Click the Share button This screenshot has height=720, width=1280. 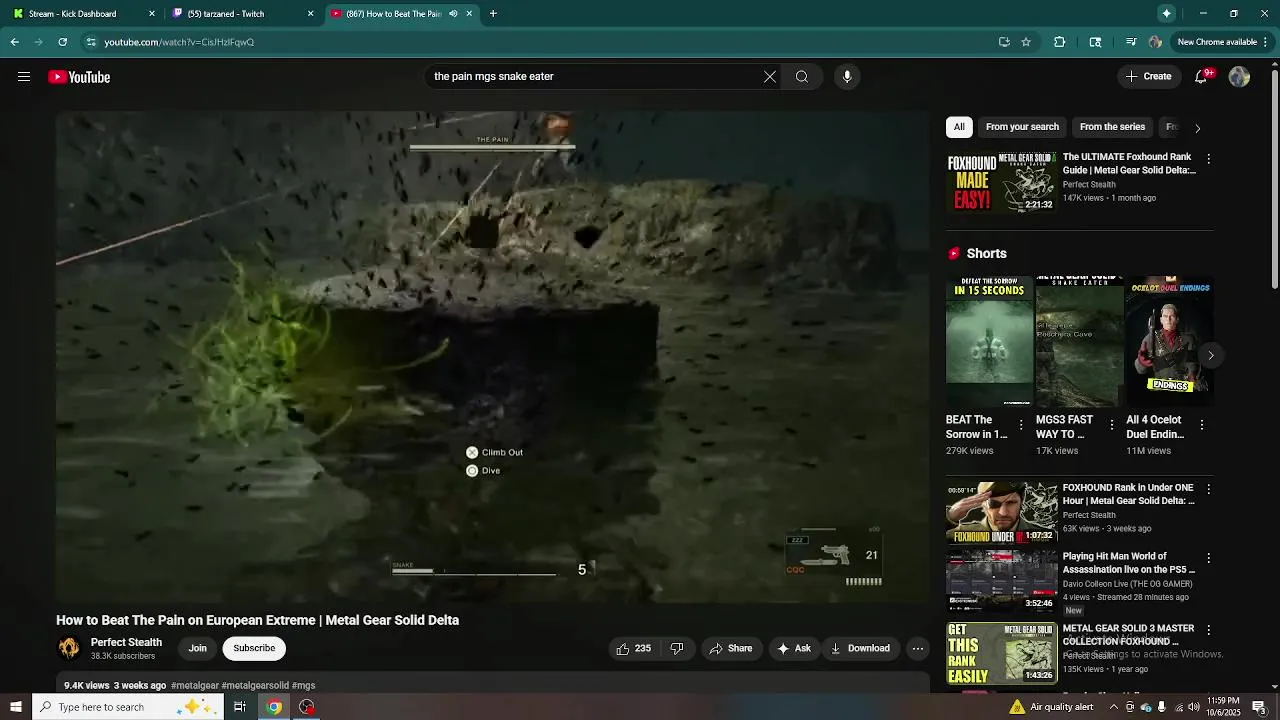[731, 649]
